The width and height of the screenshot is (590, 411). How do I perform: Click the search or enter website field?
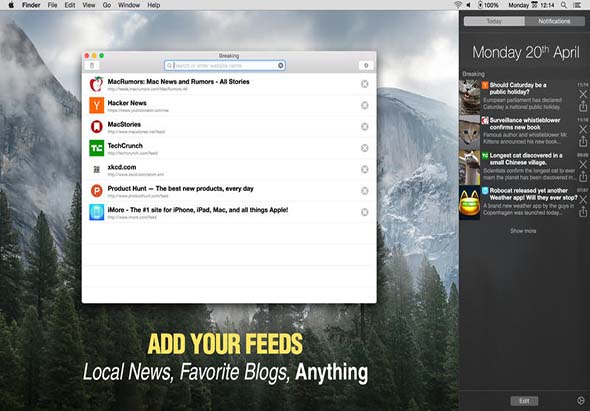(225, 65)
